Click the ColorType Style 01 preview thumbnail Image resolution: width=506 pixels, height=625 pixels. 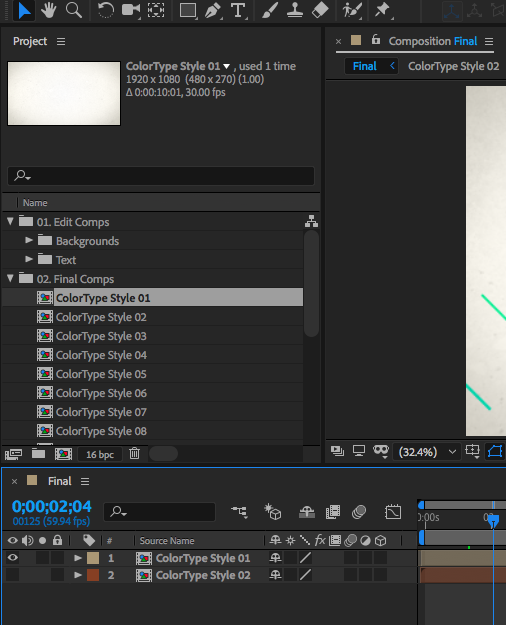click(x=64, y=93)
